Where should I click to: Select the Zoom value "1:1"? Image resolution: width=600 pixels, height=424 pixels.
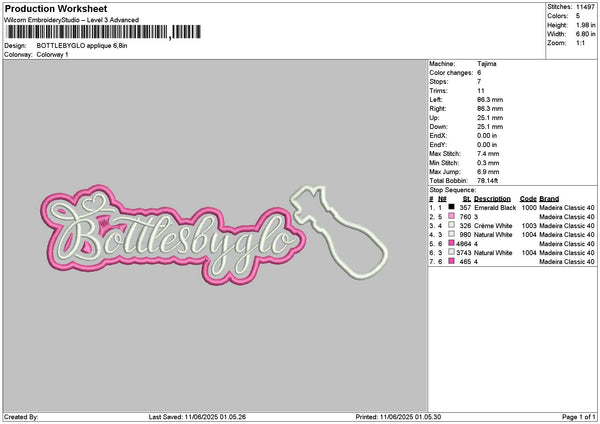coord(580,43)
